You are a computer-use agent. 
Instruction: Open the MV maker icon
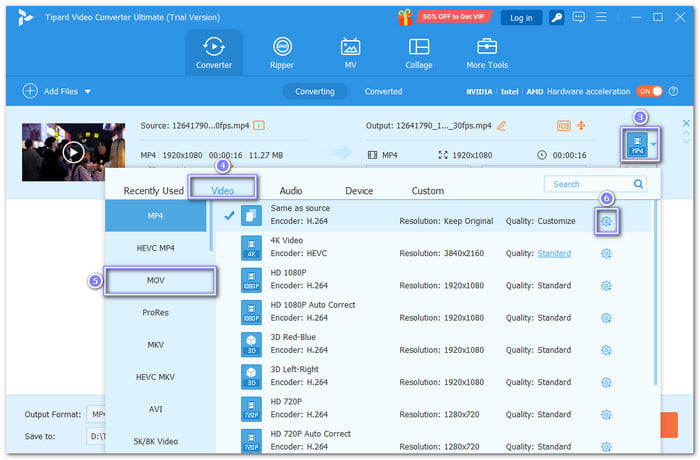click(350, 52)
